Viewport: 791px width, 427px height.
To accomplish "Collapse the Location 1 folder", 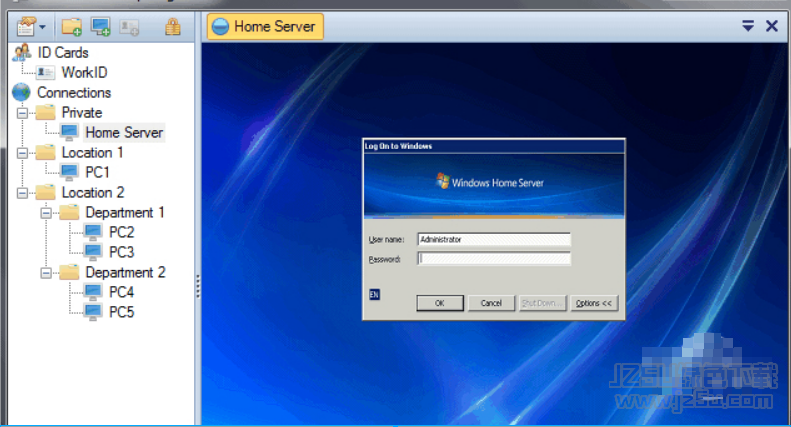I will point(22,152).
